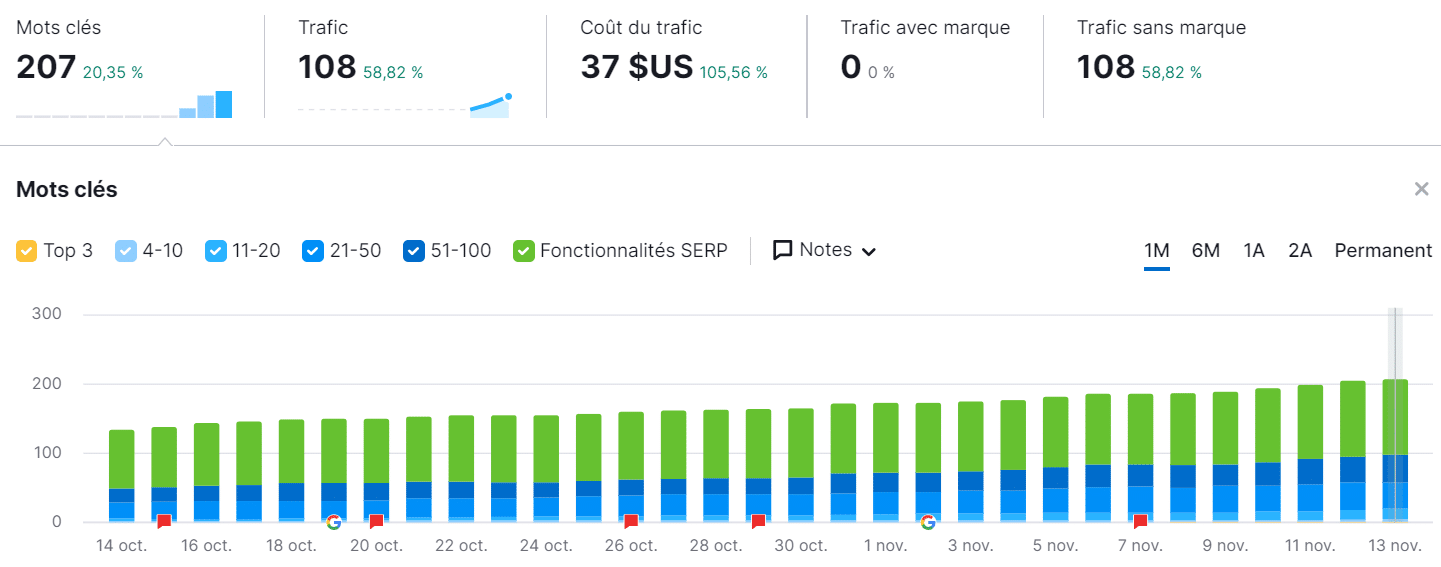
Task: Click the 5 nov. stacked bar
Action: 1056,460
